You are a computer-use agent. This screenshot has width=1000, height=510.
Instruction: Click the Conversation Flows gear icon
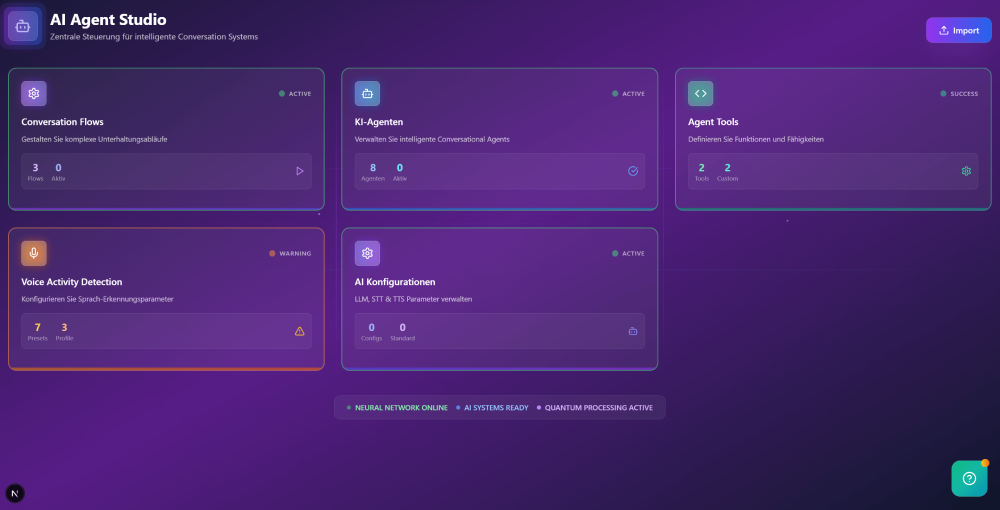[x=34, y=94]
